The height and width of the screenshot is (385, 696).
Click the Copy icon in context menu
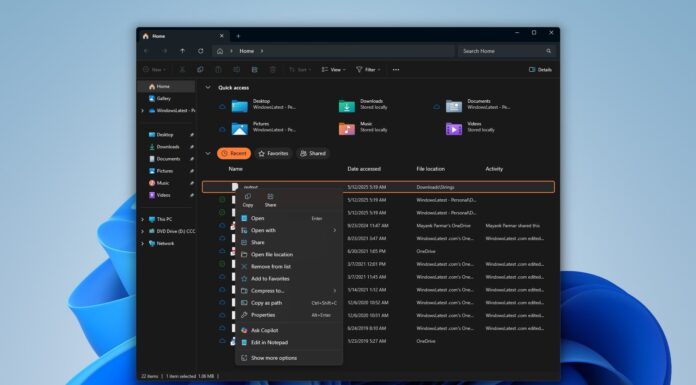[248, 200]
